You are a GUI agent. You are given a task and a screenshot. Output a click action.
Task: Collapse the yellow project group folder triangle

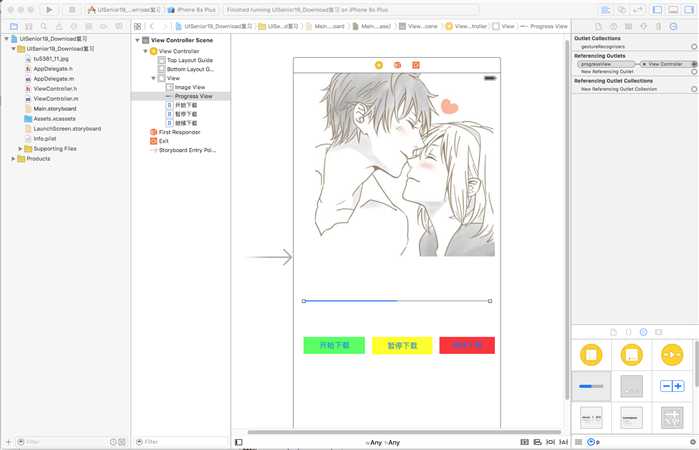coord(13,49)
